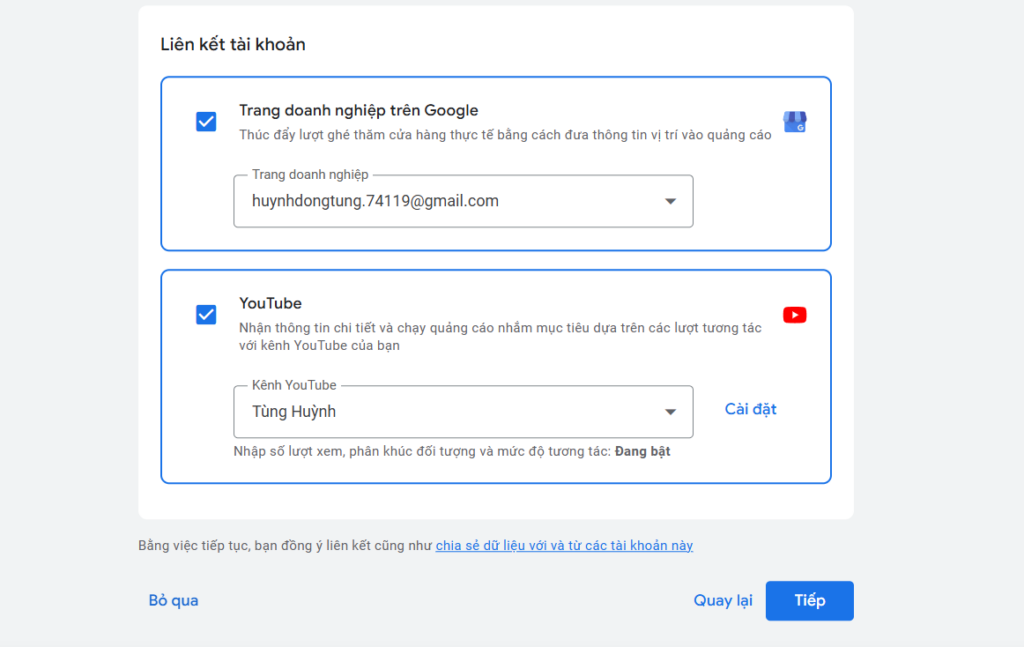Uncheck the Trang doanh nghiệp trên Google checkbox
This screenshot has width=1024, height=647.
(x=206, y=121)
